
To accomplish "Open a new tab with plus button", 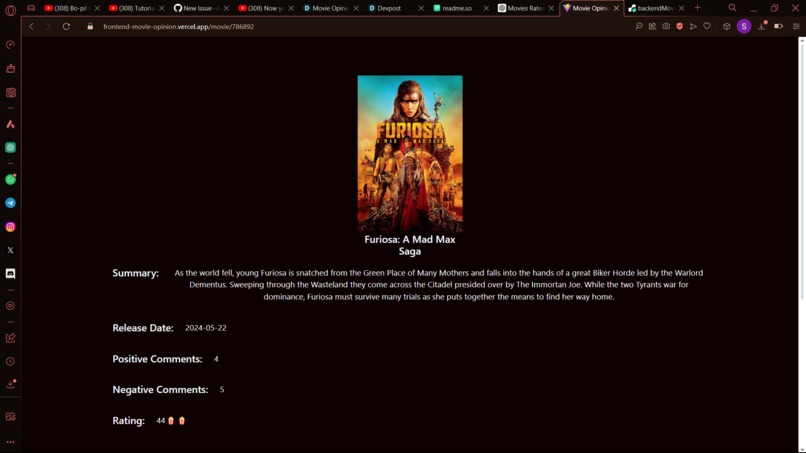I will pos(698,8).
